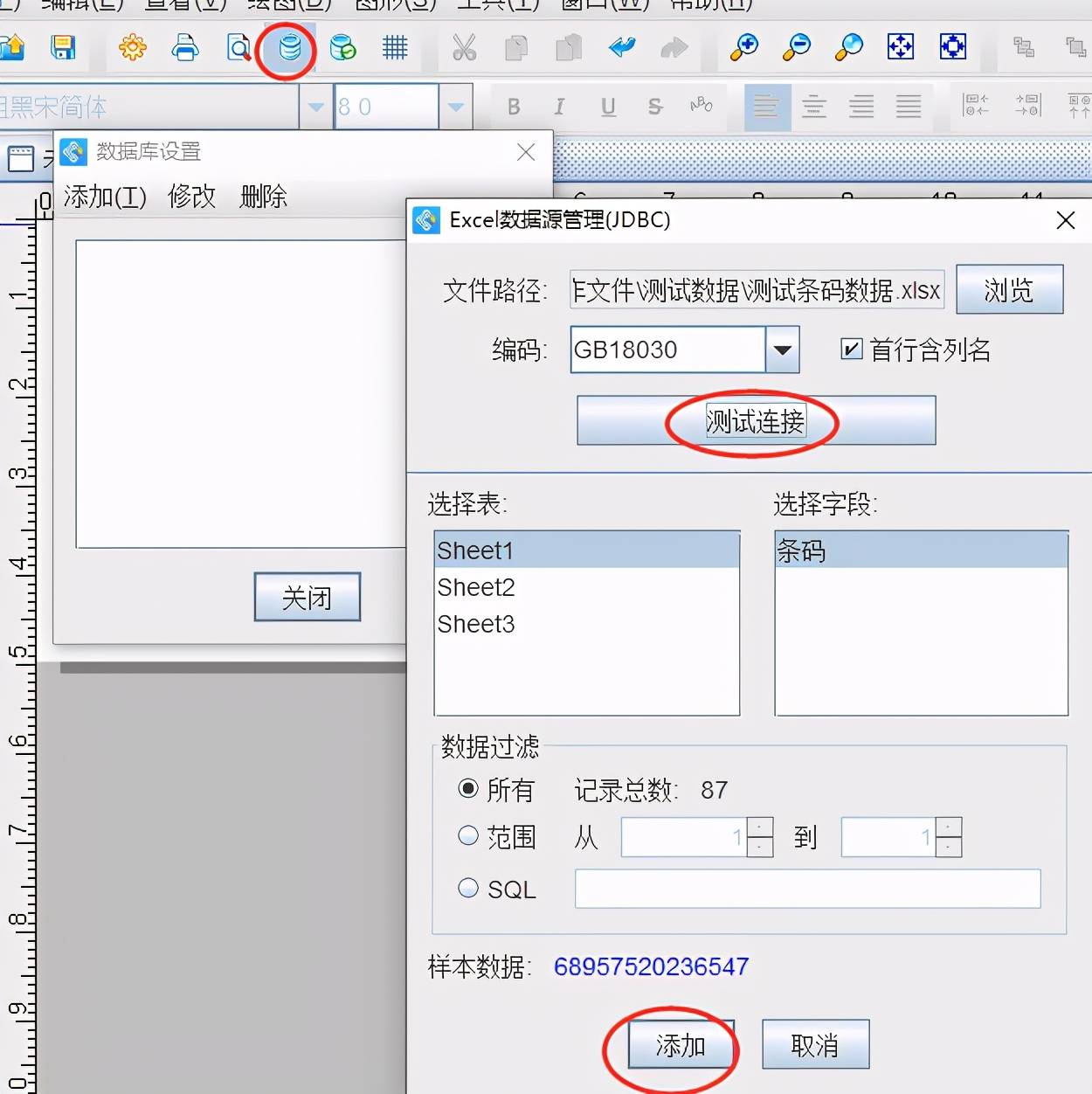Screen dimensions: 1092x1094
Task: Expand the GB18030 encoding dropdown
Action: (x=783, y=350)
